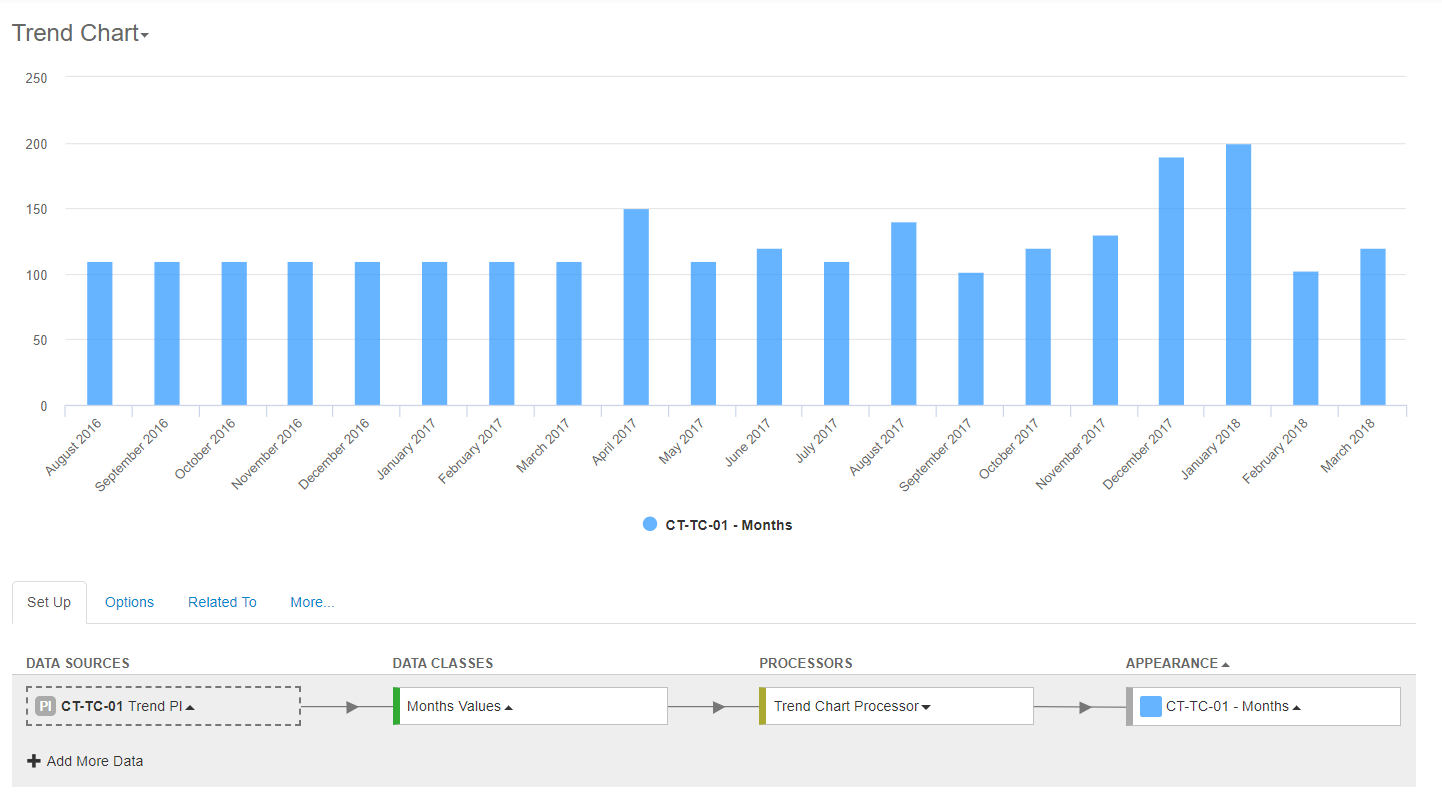Screen dimensions: 1442x805
Task: Click the PI badge icon in Data Sources
Action: (x=46, y=706)
